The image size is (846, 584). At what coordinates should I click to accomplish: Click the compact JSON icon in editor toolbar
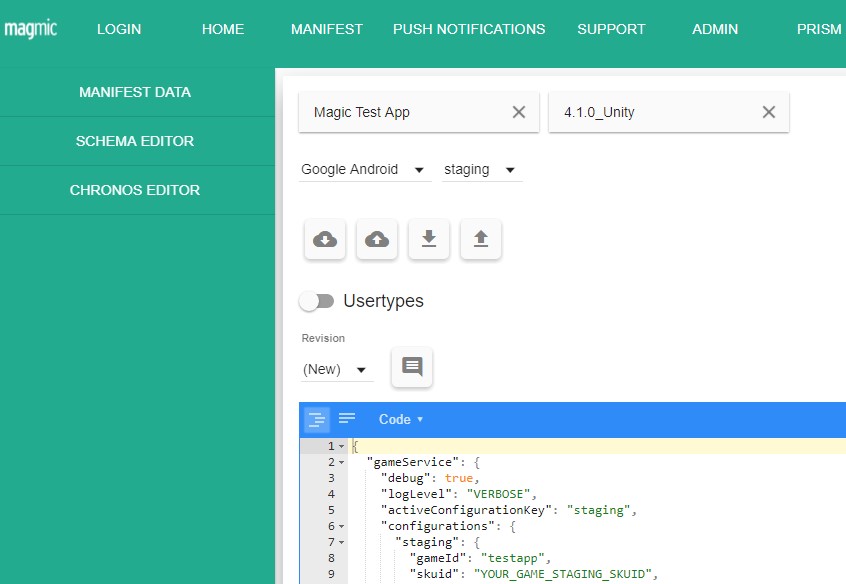[347, 419]
